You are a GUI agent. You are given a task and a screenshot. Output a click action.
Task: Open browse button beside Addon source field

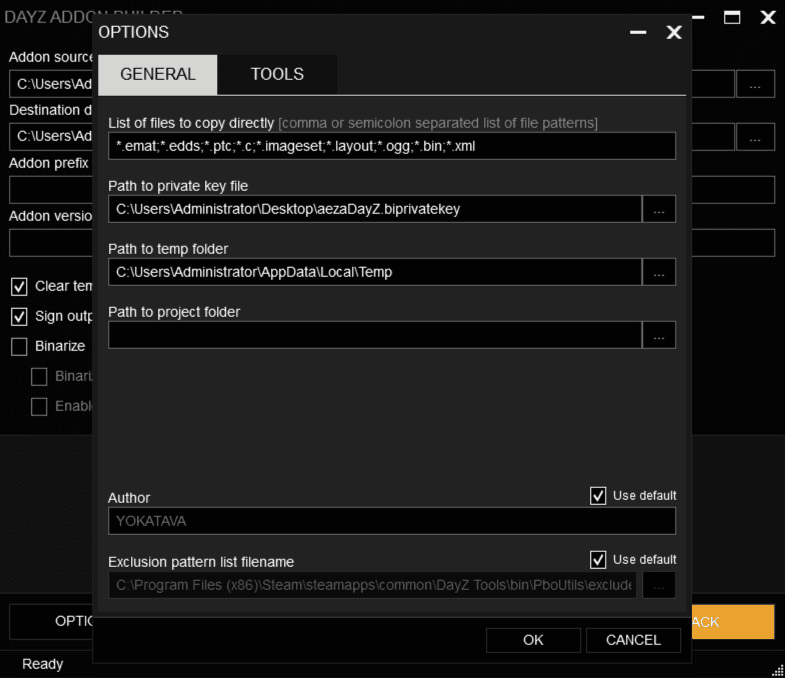click(755, 84)
